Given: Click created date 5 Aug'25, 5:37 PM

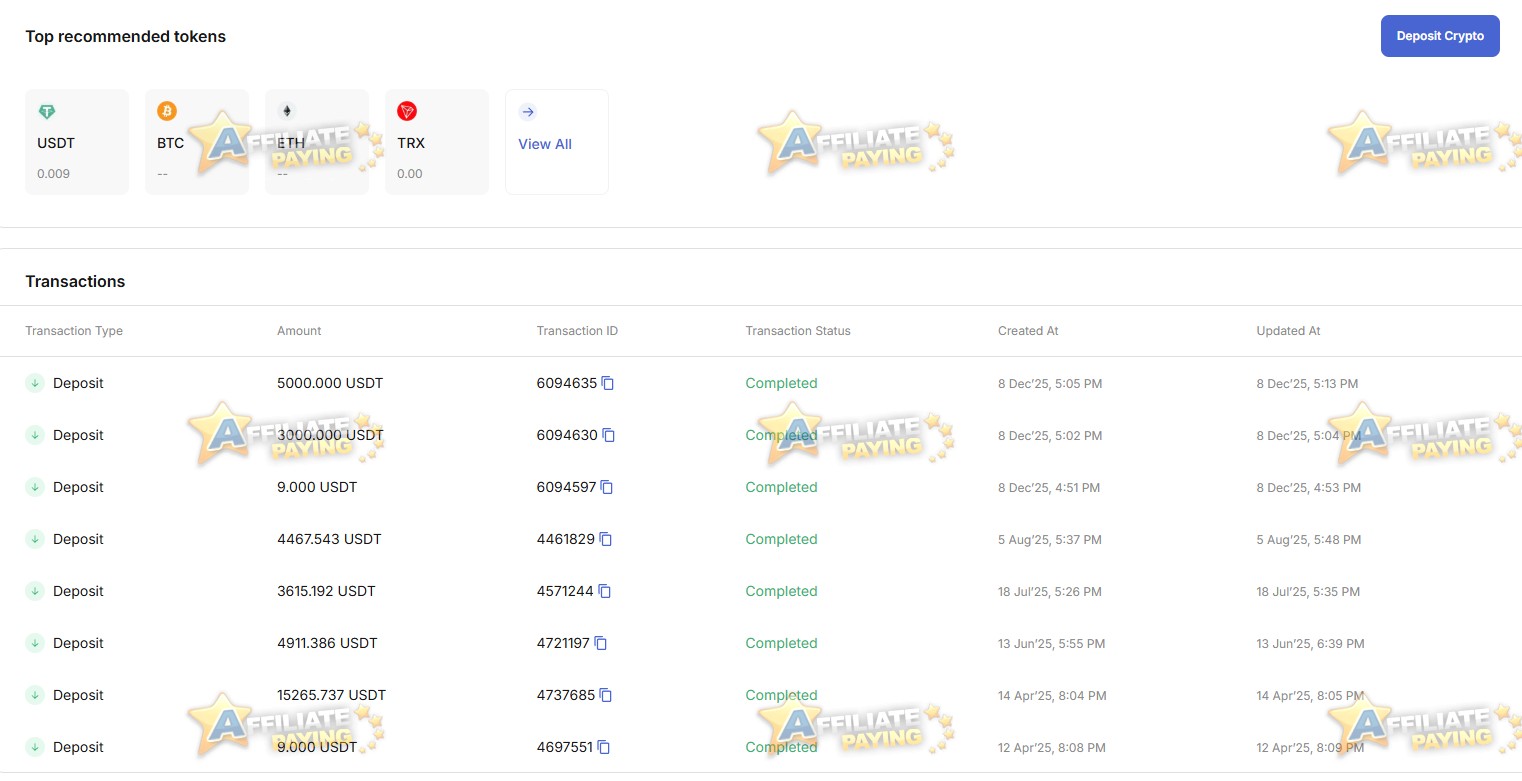Looking at the screenshot, I should [1050, 540].
